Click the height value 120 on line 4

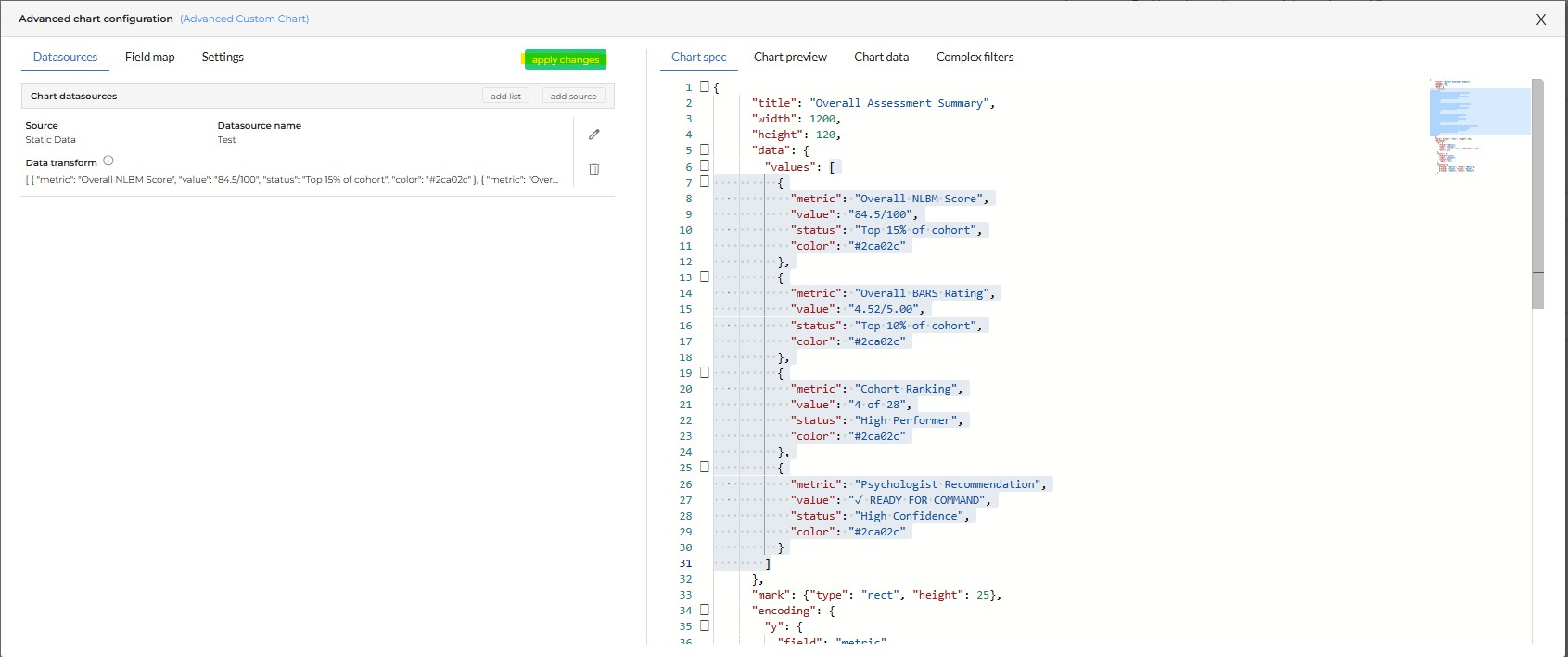[825, 135]
